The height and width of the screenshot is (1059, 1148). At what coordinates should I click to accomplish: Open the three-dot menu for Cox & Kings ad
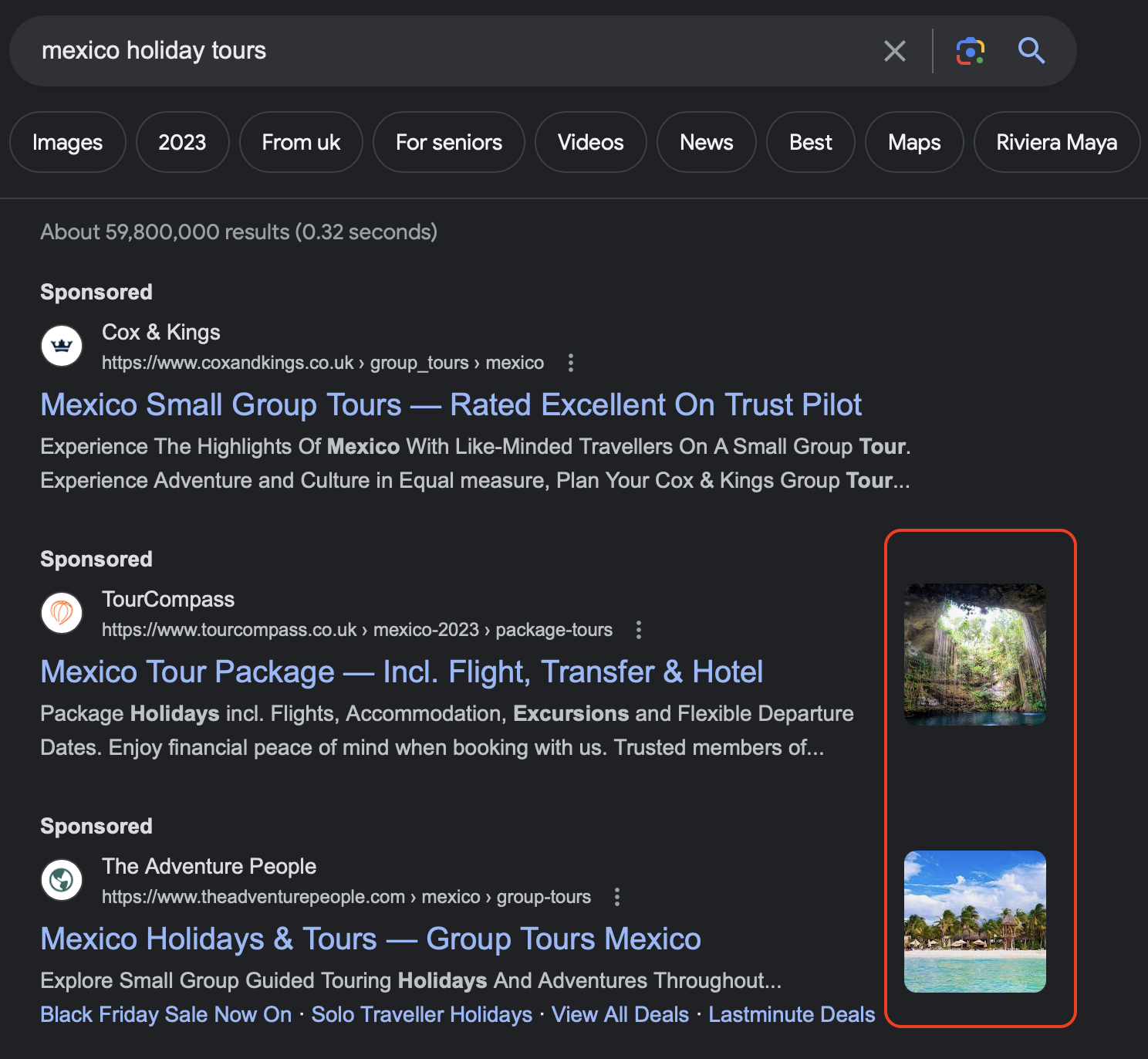[571, 363]
